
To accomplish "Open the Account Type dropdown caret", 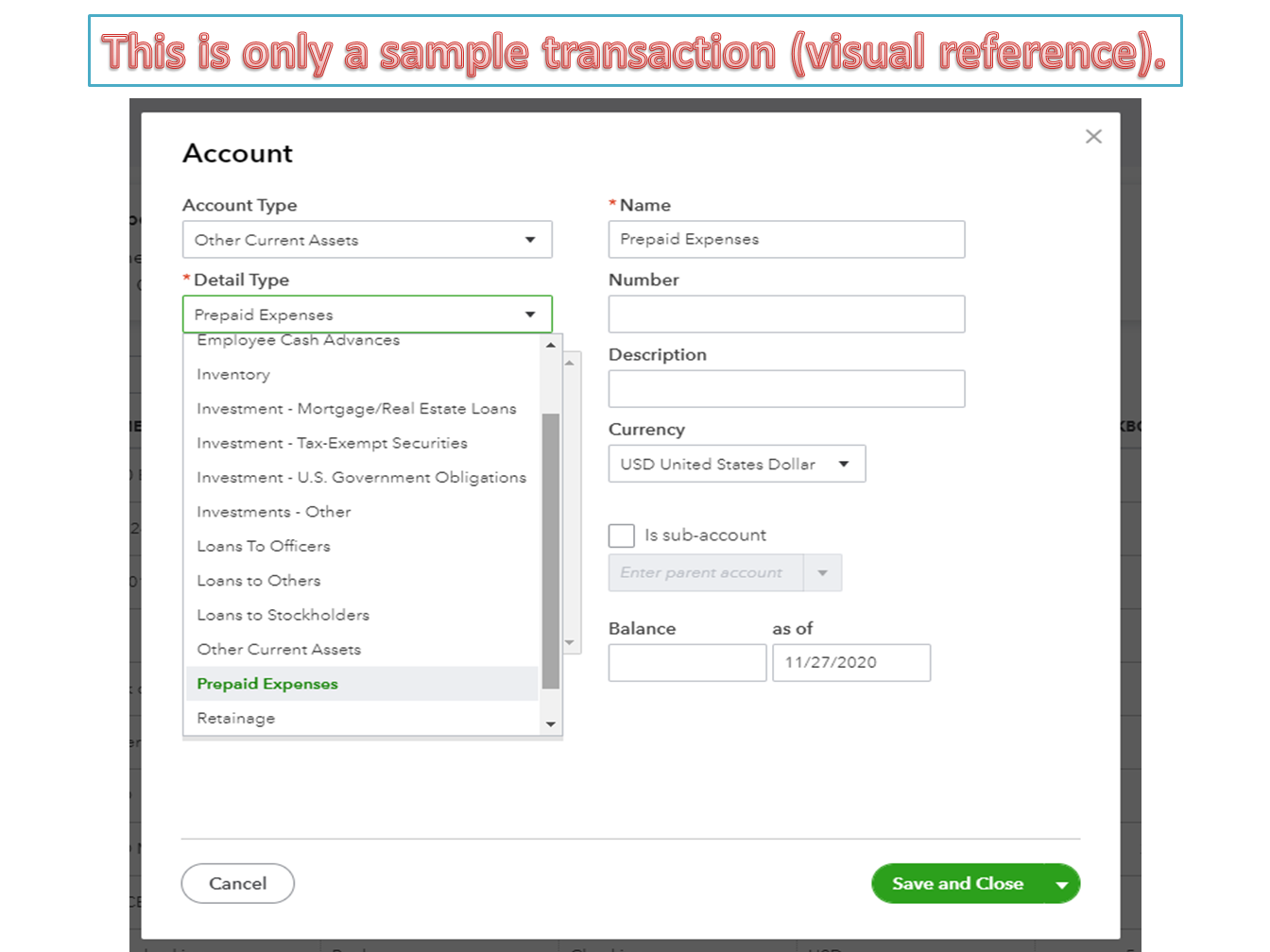I will [x=530, y=239].
